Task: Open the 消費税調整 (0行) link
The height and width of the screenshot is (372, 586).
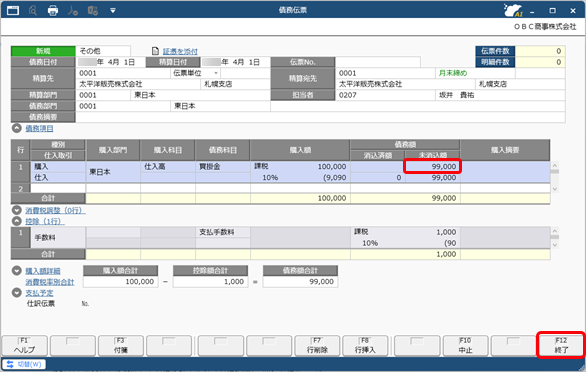Action: pyautogui.click(x=55, y=210)
